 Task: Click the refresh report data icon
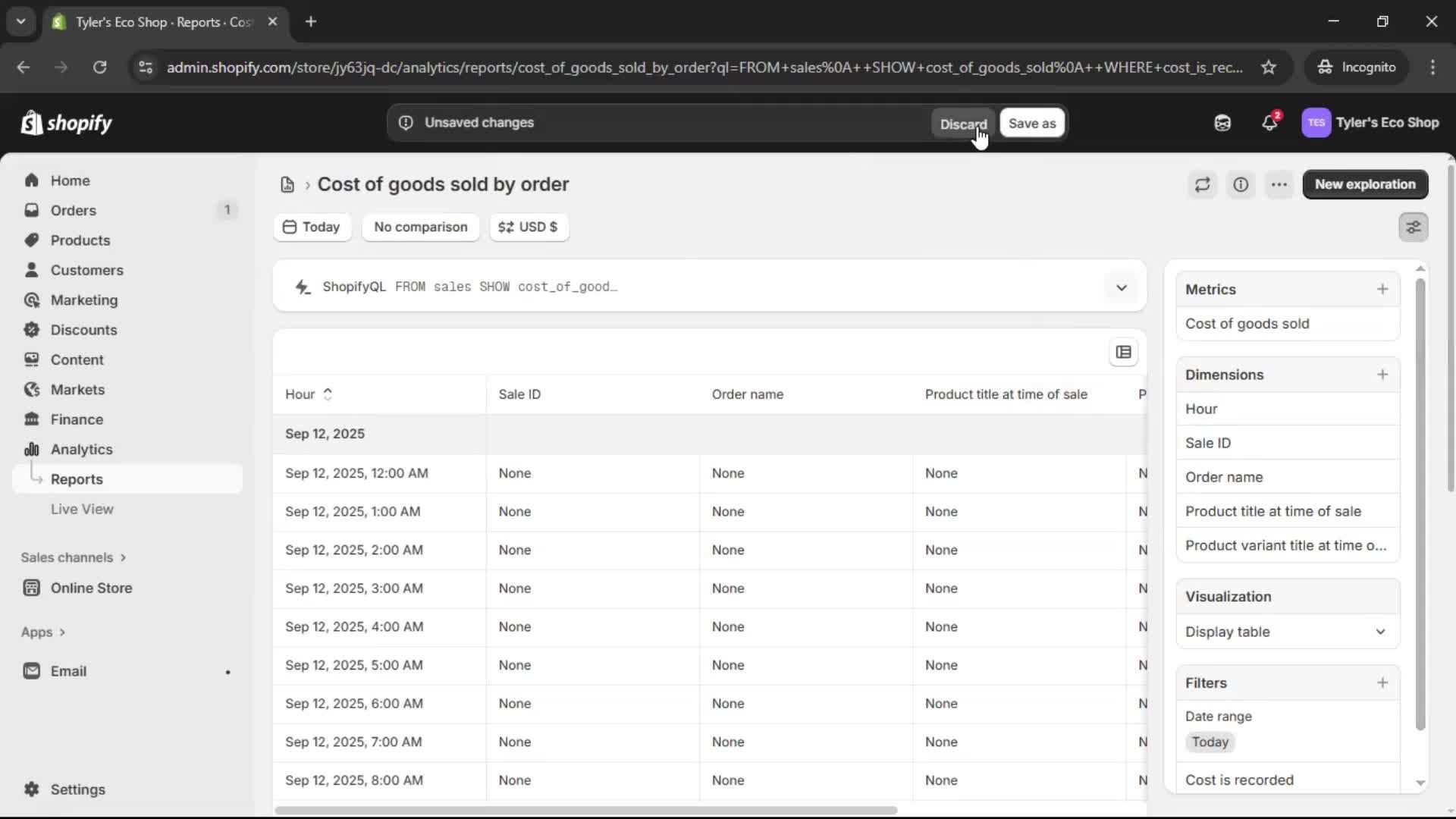coord(1202,184)
